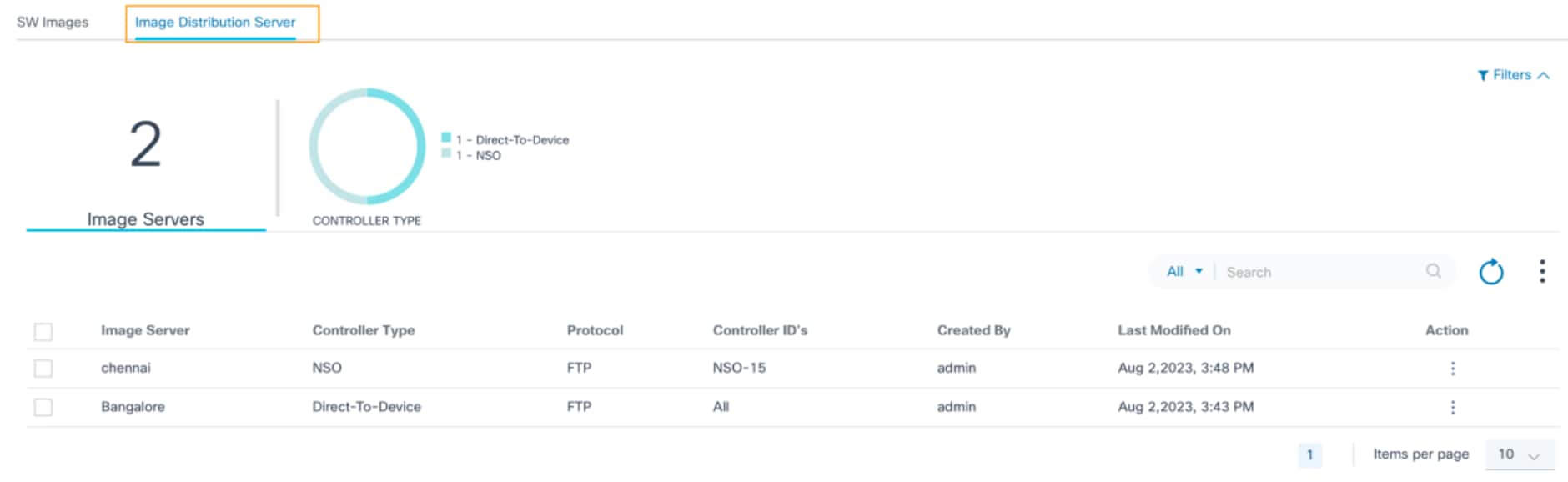Select the Bangalore row checkbox
The width and height of the screenshot is (1568, 482).
(43, 408)
